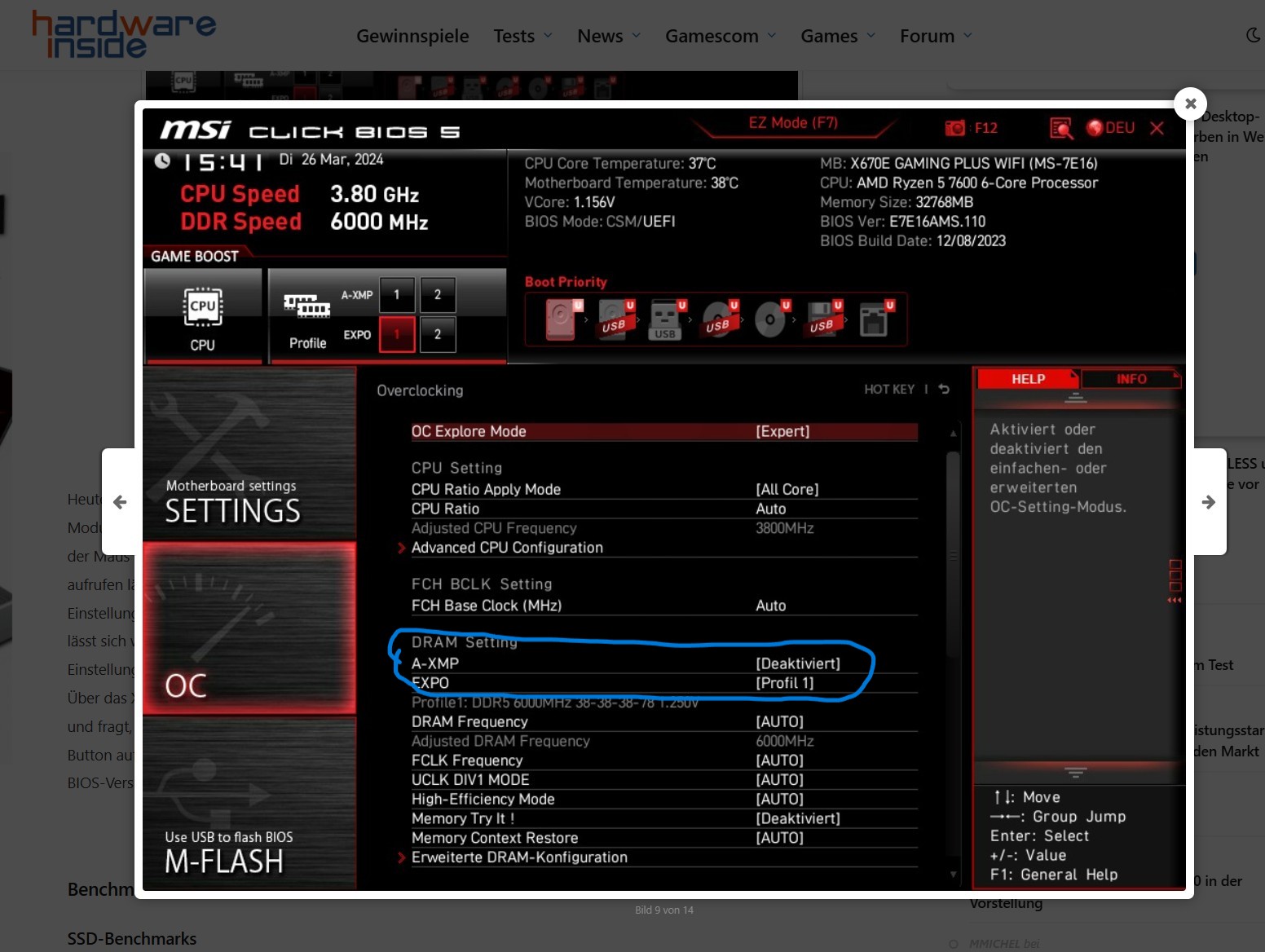Click second boot priority USB disk icon
The image size is (1265, 952).
[x=615, y=320]
